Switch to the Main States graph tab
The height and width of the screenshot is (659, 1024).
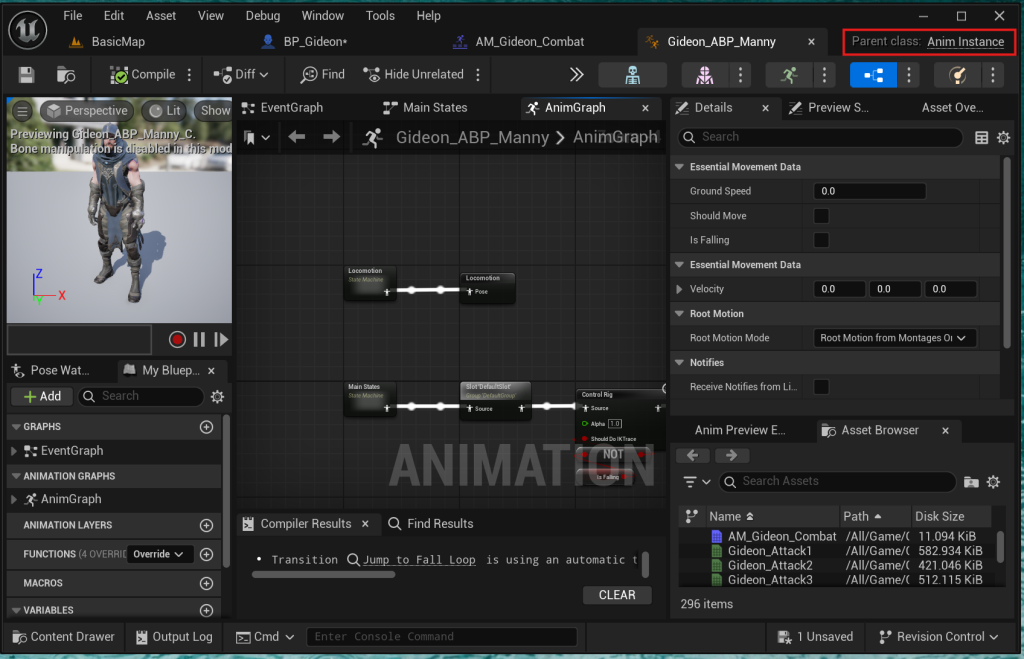(x=426, y=108)
